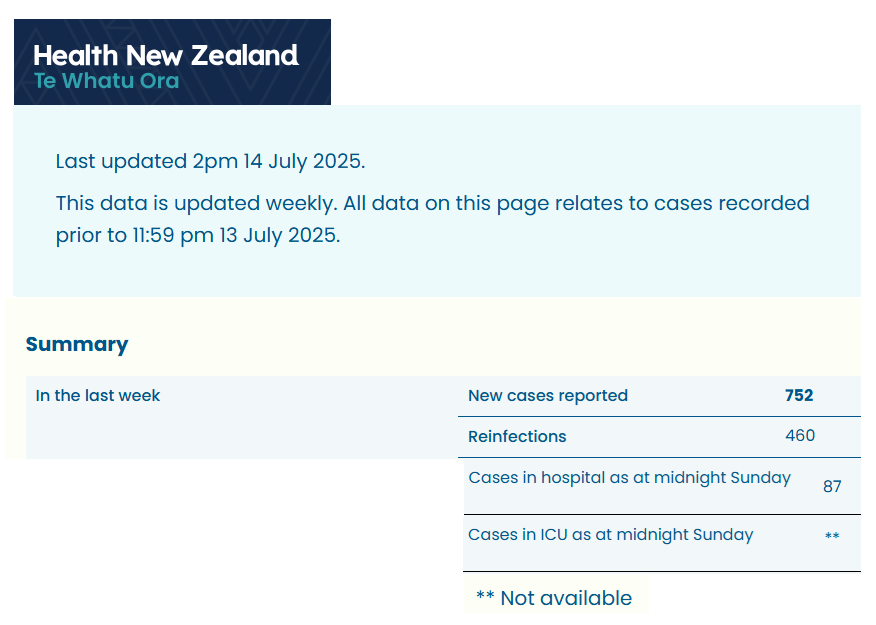Click the 752 new cases value
876x625 pixels.
point(799,395)
